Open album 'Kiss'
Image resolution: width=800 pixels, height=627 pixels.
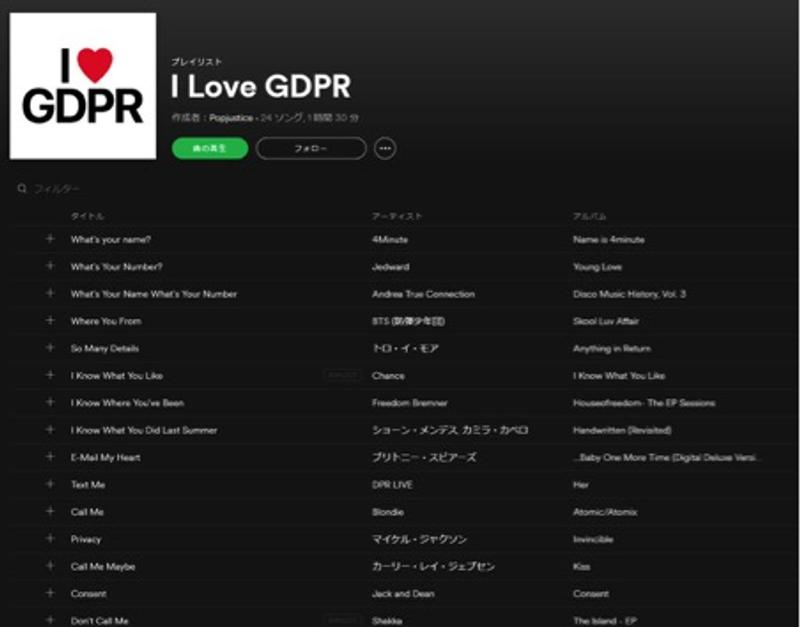click(582, 567)
